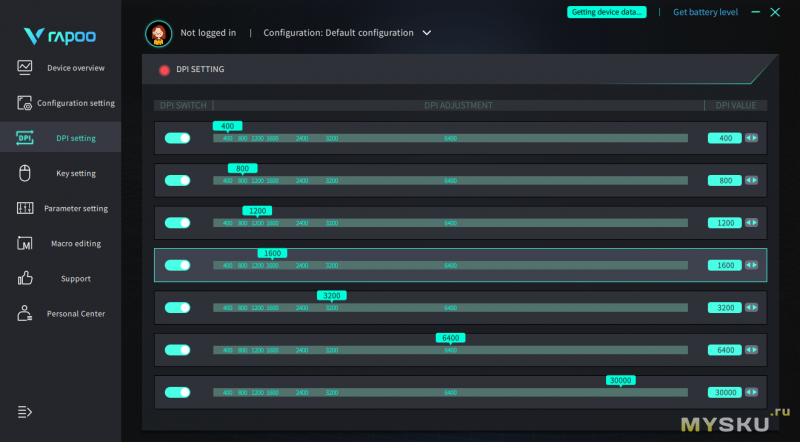
Task: Click the stepper arrows beside 6400 DPI value
Action: click(751, 350)
